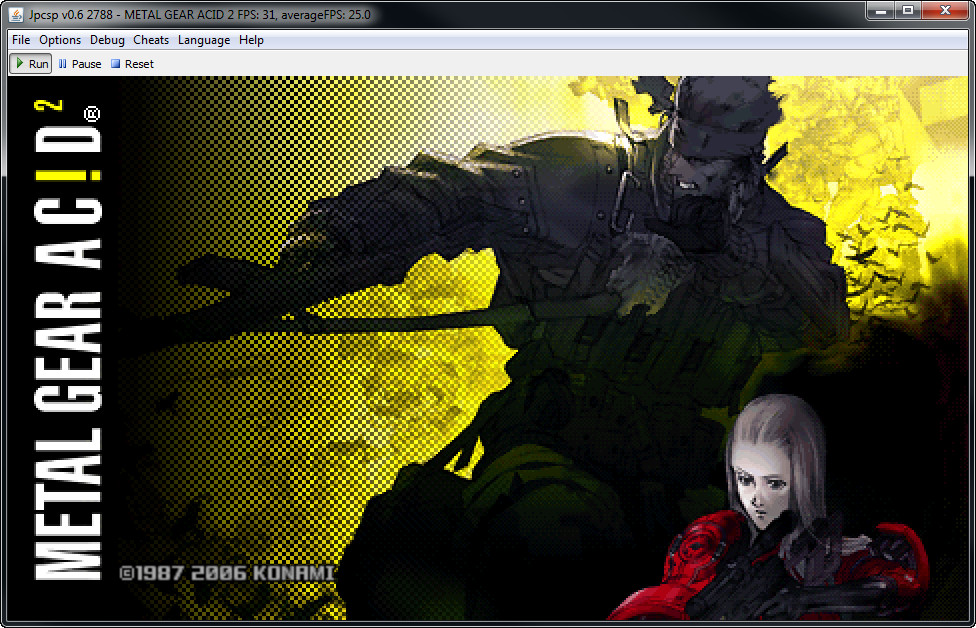
Task: Click the game screen showing Metal Gear Acid 2
Action: (x=488, y=348)
